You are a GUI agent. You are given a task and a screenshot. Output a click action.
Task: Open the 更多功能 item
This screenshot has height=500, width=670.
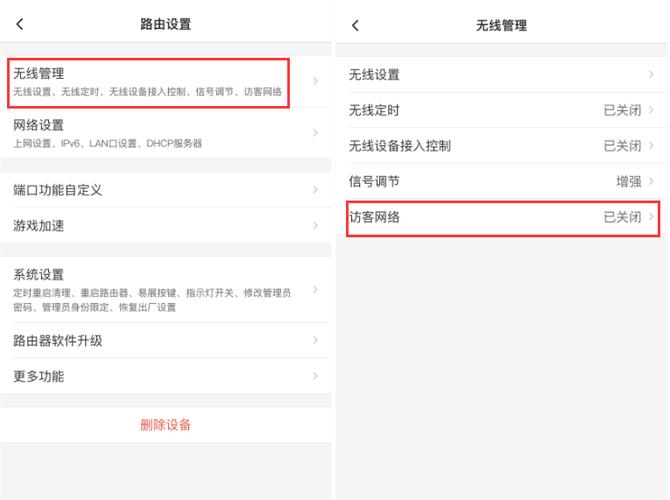pyautogui.click(x=38, y=376)
